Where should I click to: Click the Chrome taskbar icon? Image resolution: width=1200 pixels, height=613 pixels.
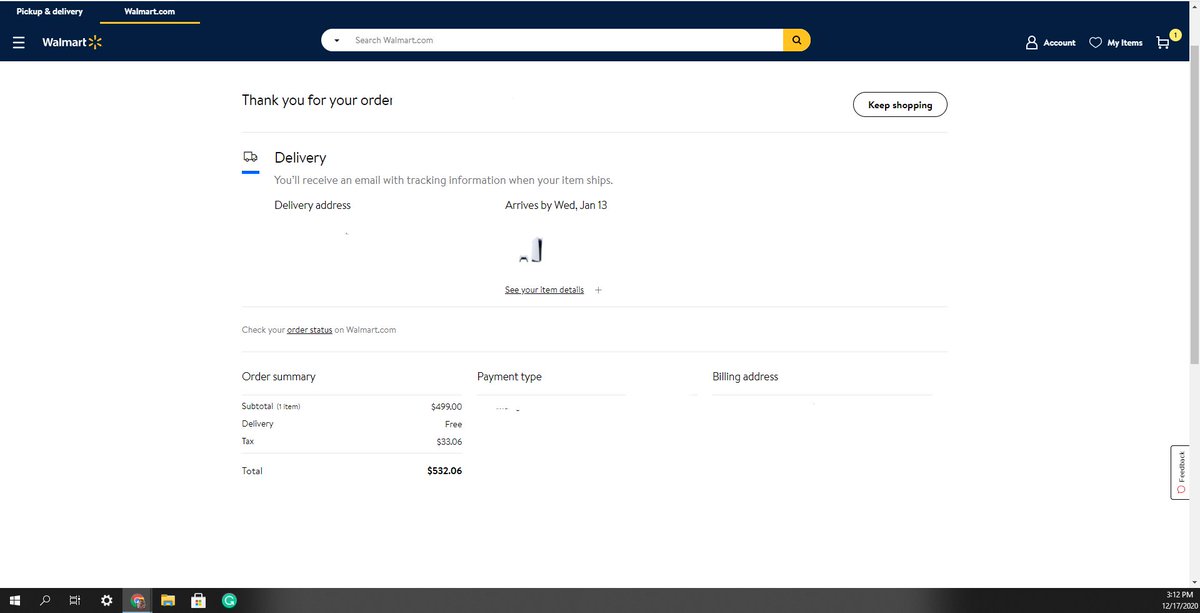point(138,601)
